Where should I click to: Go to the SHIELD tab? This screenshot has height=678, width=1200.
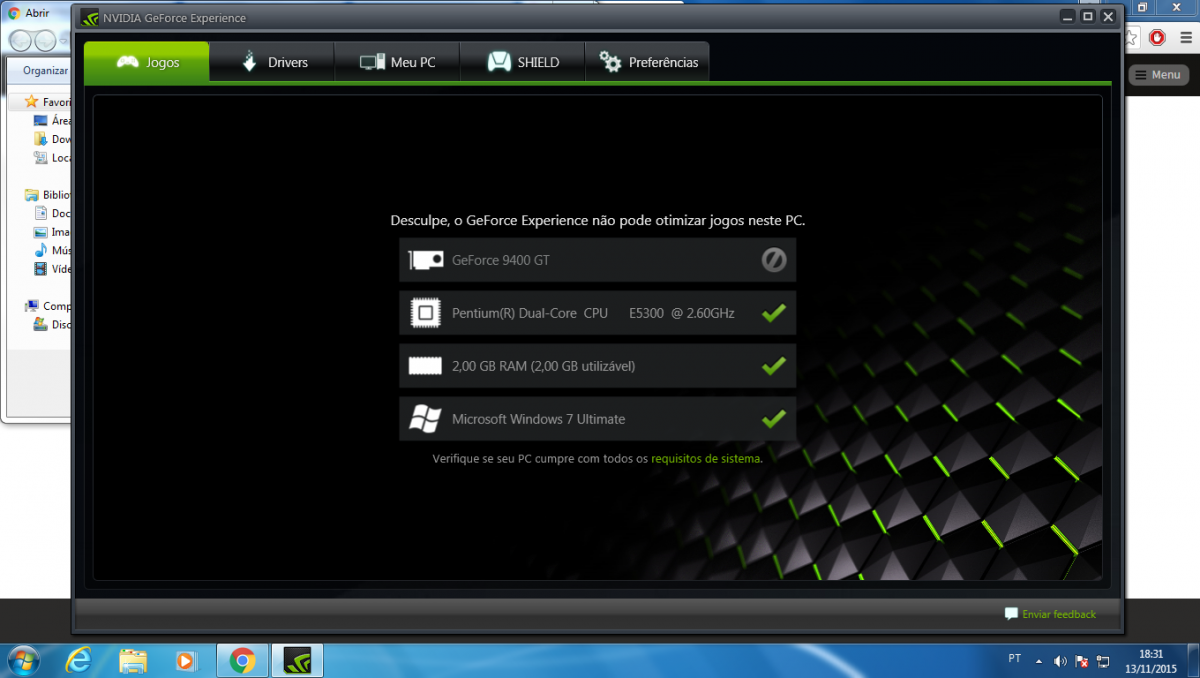point(522,62)
